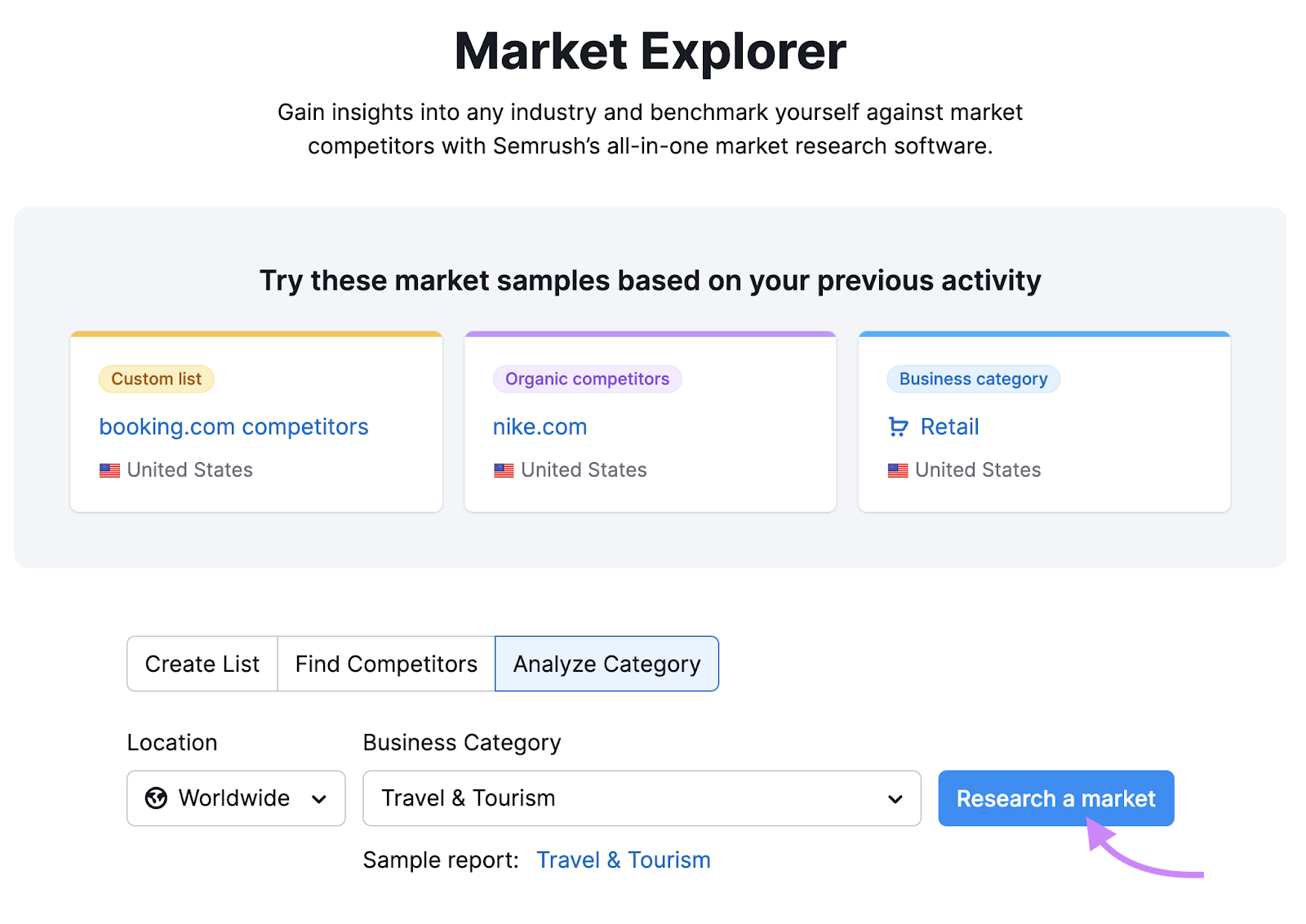Switch to the Create List tab
Viewport: 1306px width, 924px height.
point(202,664)
